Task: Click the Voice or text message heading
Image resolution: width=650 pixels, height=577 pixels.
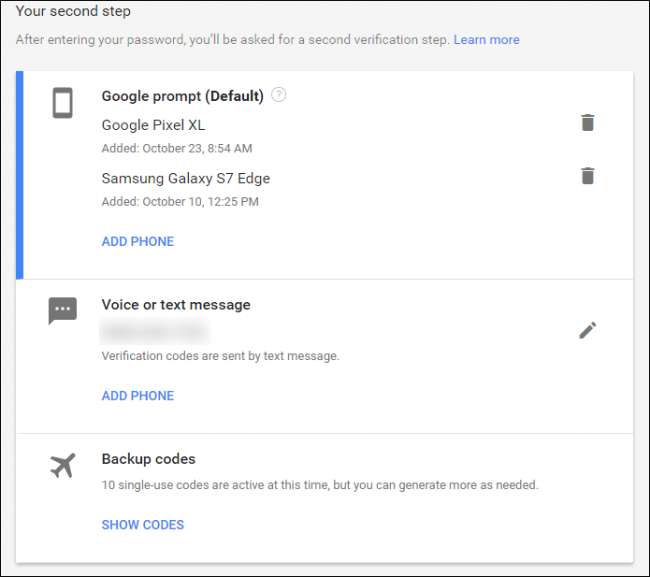Action: pos(176,305)
